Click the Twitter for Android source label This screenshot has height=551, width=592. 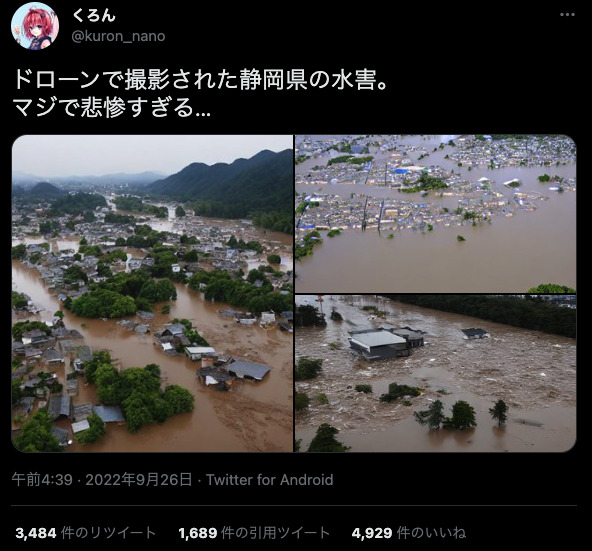pyautogui.click(x=270, y=480)
